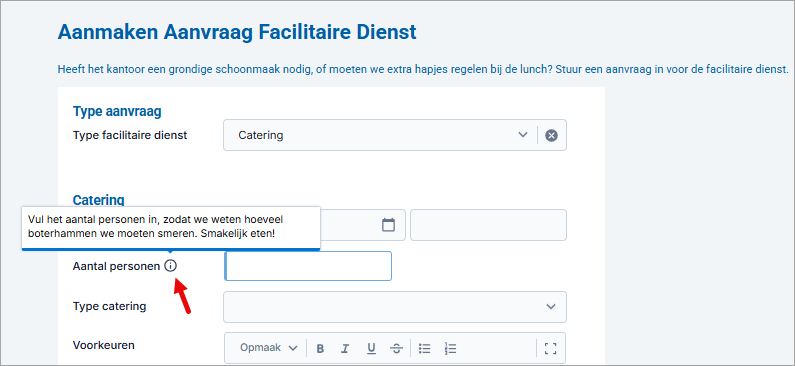Insert a numbered list
Viewport: 795px width, 366px height.
(x=450, y=348)
